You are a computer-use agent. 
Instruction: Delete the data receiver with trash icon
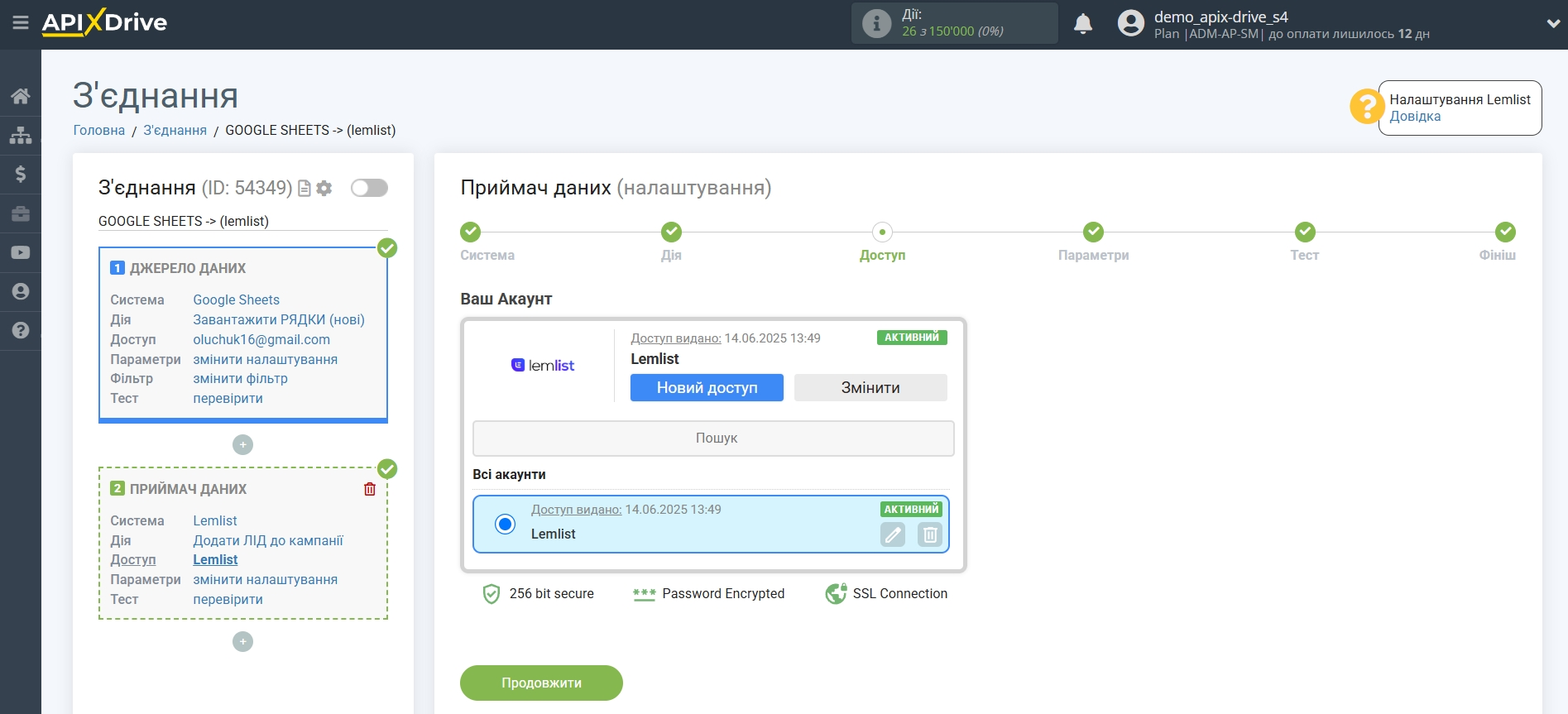[x=370, y=489]
